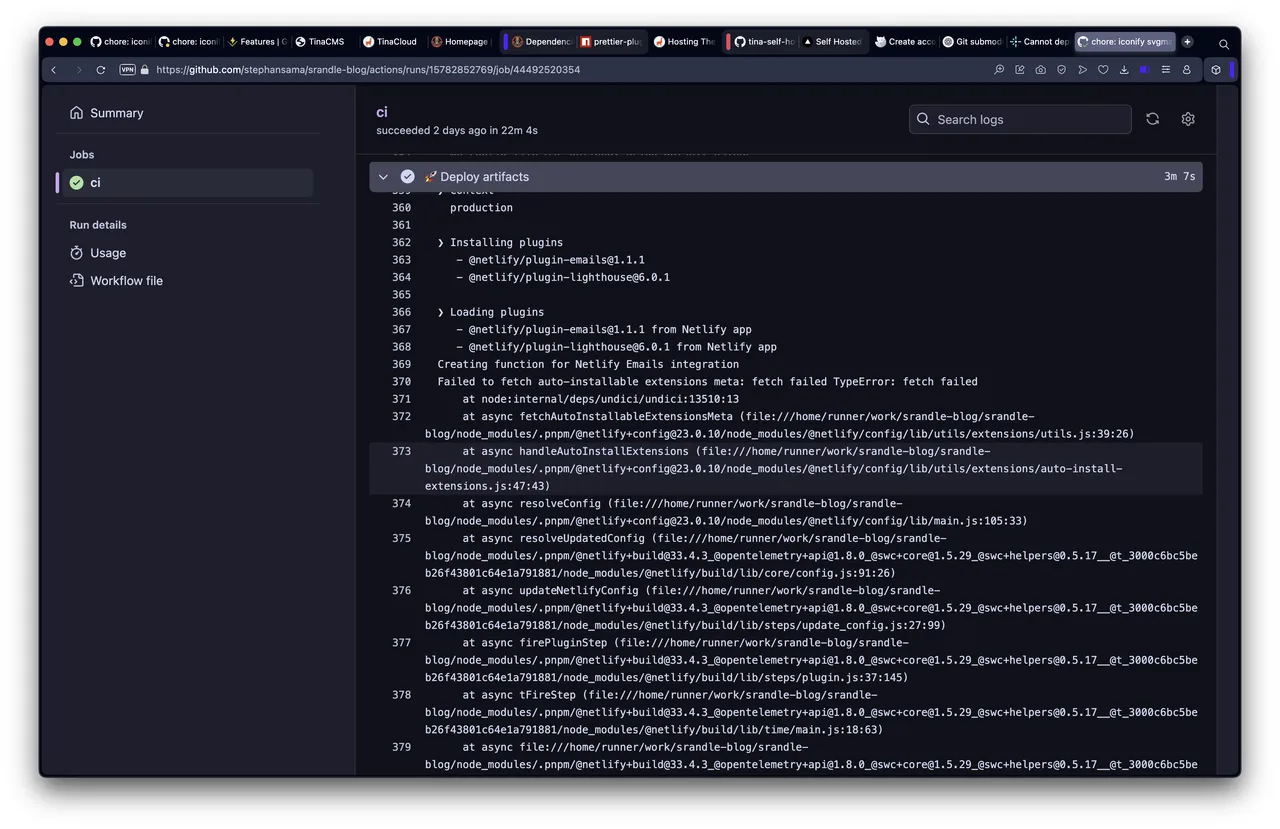Viewport: 1280px width, 829px height.
Task: Click log line number 375
Action: (401, 538)
